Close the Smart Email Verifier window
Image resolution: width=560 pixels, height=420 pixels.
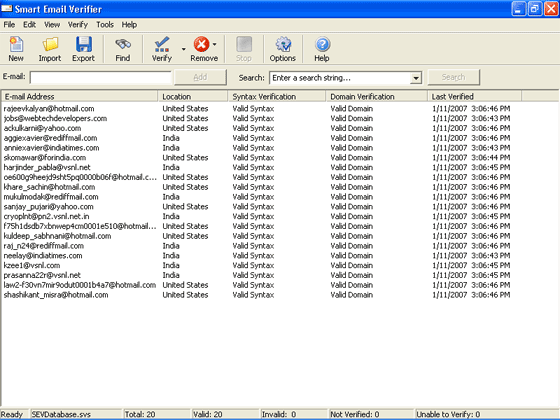[551, 9]
